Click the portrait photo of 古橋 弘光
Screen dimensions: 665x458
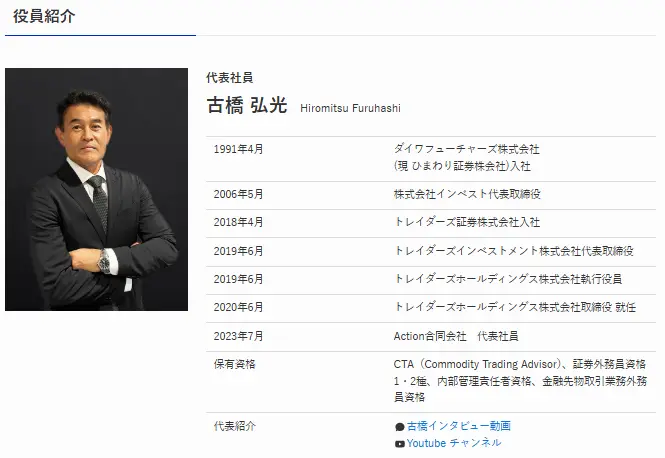coord(96,189)
